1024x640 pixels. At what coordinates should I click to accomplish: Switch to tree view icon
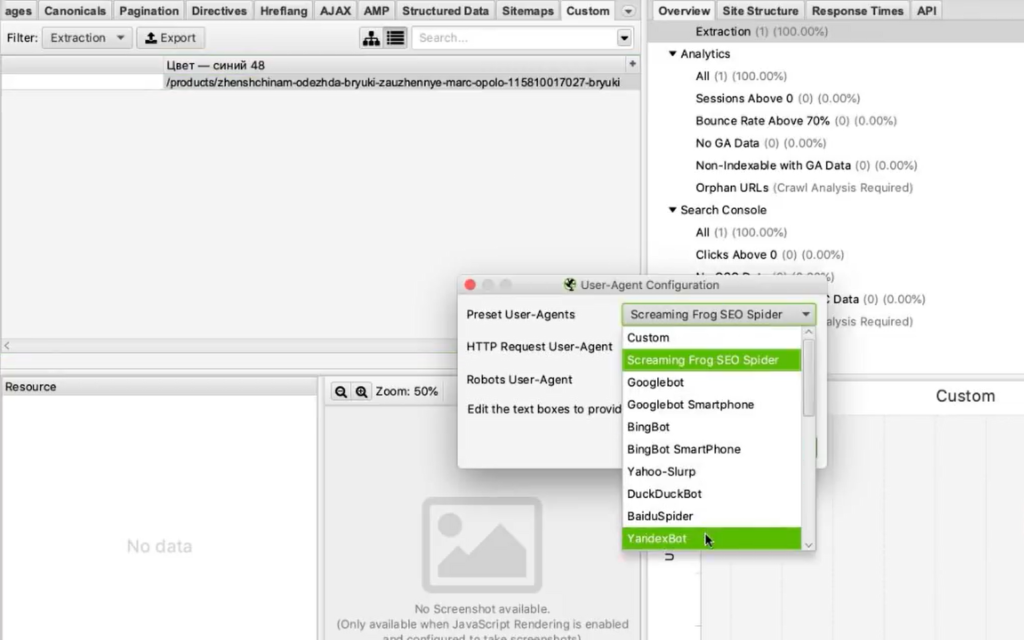(371, 38)
